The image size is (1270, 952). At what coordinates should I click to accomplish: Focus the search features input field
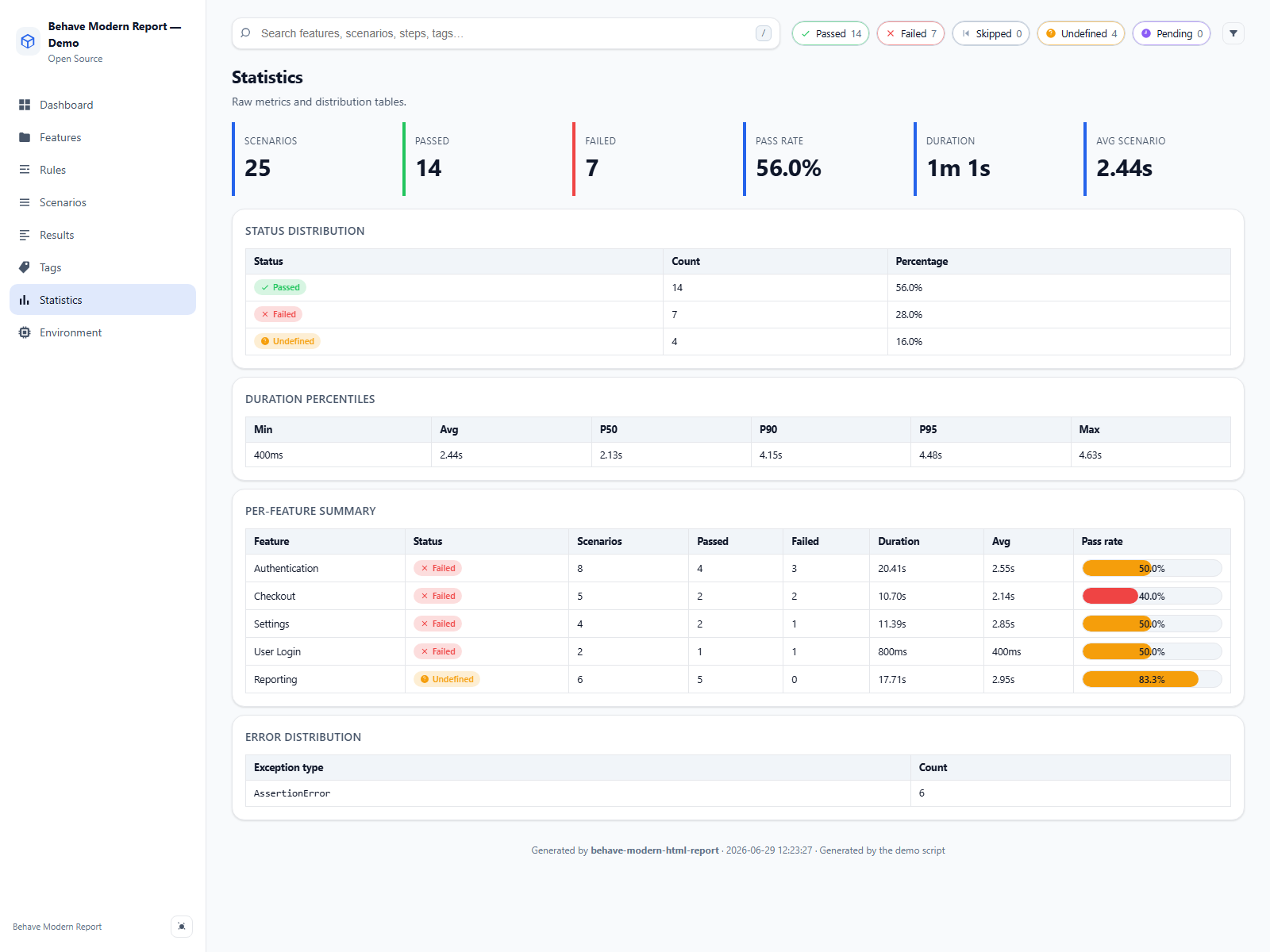click(506, 33)
